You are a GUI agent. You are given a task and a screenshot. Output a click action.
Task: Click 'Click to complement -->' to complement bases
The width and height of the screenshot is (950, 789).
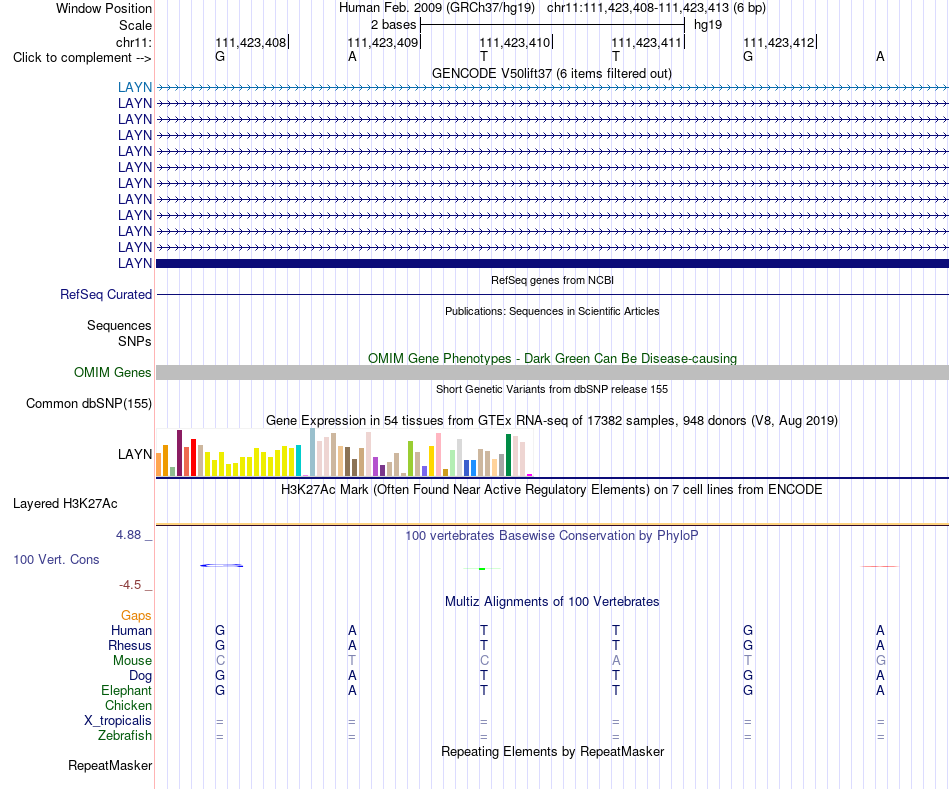pyautogui.click(x=82, y=58)
